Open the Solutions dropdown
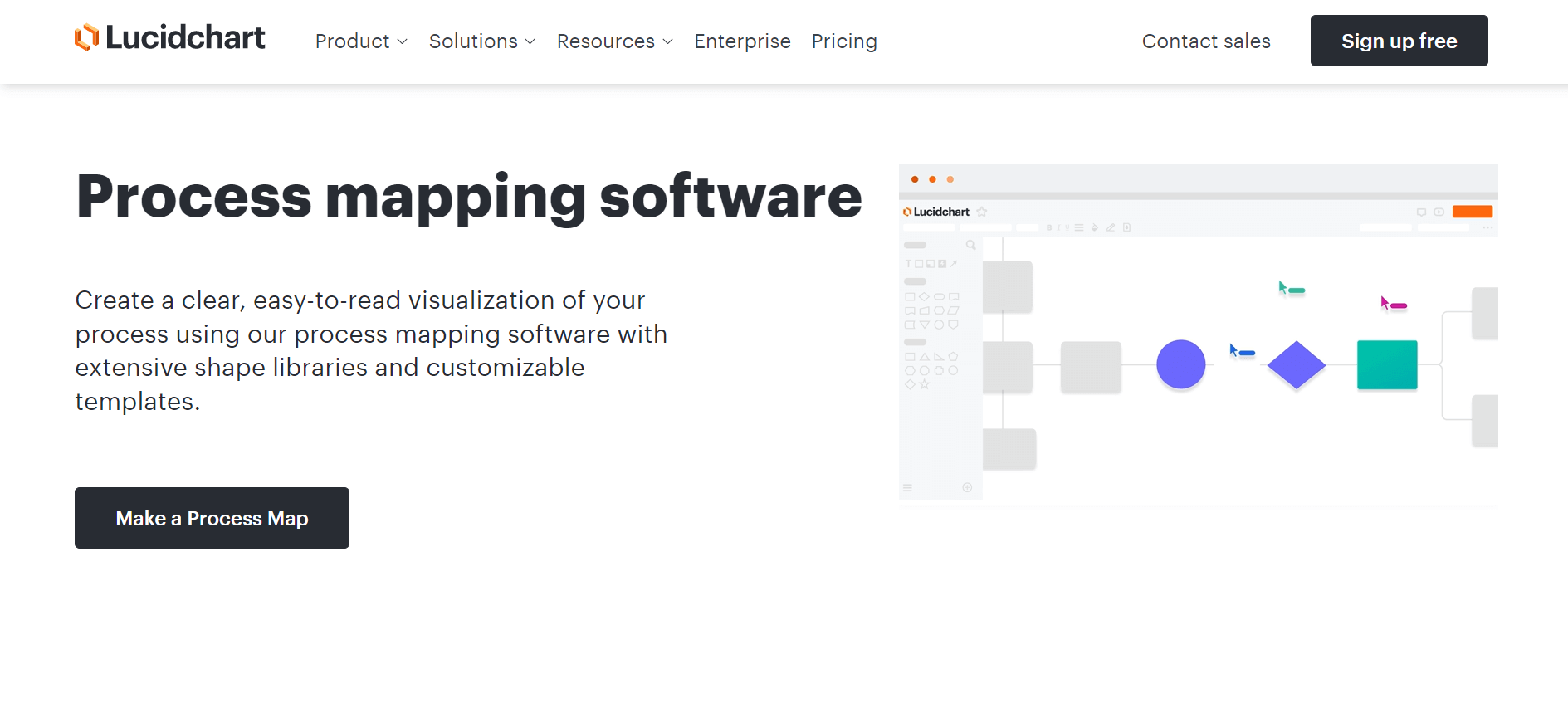This screenshot has width=1568, height=703. pos(482,41)
